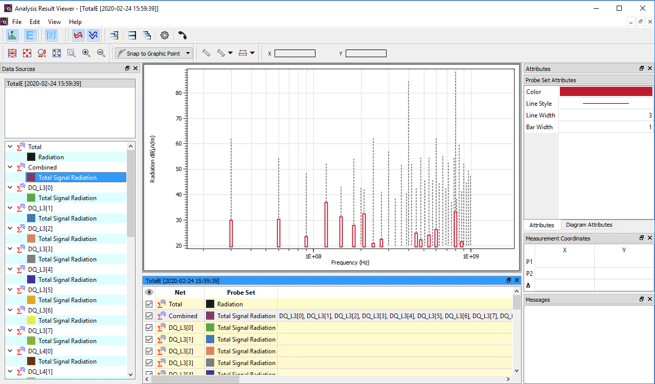This screenshot has height=384, width=655.
Task: Float the TotalE table panel
Action: (508, 280)
